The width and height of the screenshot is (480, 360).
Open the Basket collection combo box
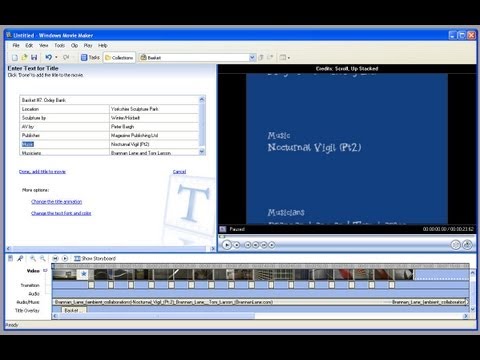click(197, 57)
